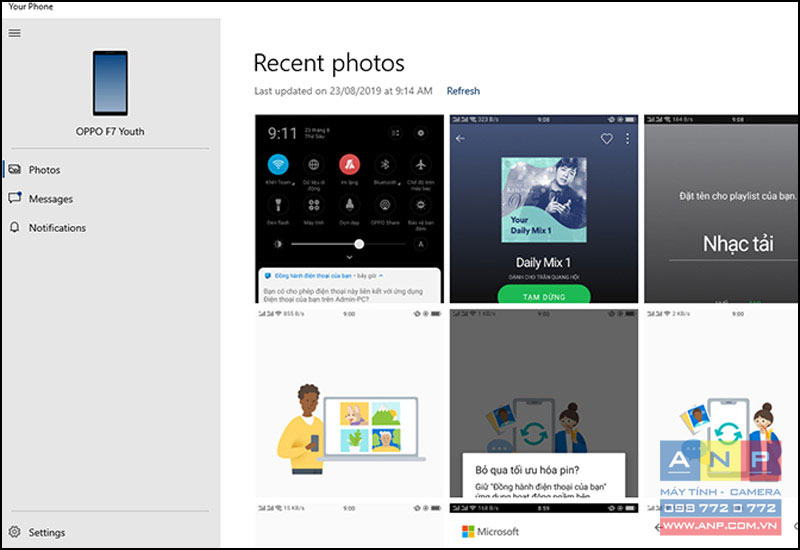Open the Nhạc tải playlist screenshot
800x550 pixels.
(721, 209)
